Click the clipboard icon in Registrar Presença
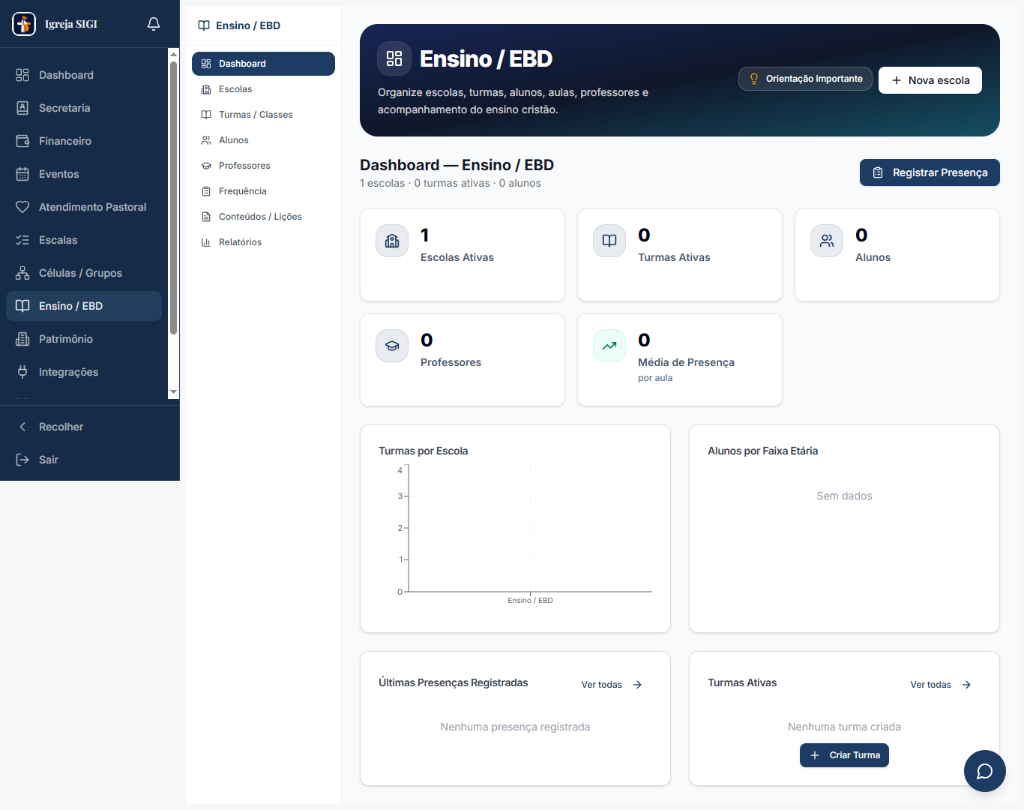1024x810 pixels. click(878, 172)
